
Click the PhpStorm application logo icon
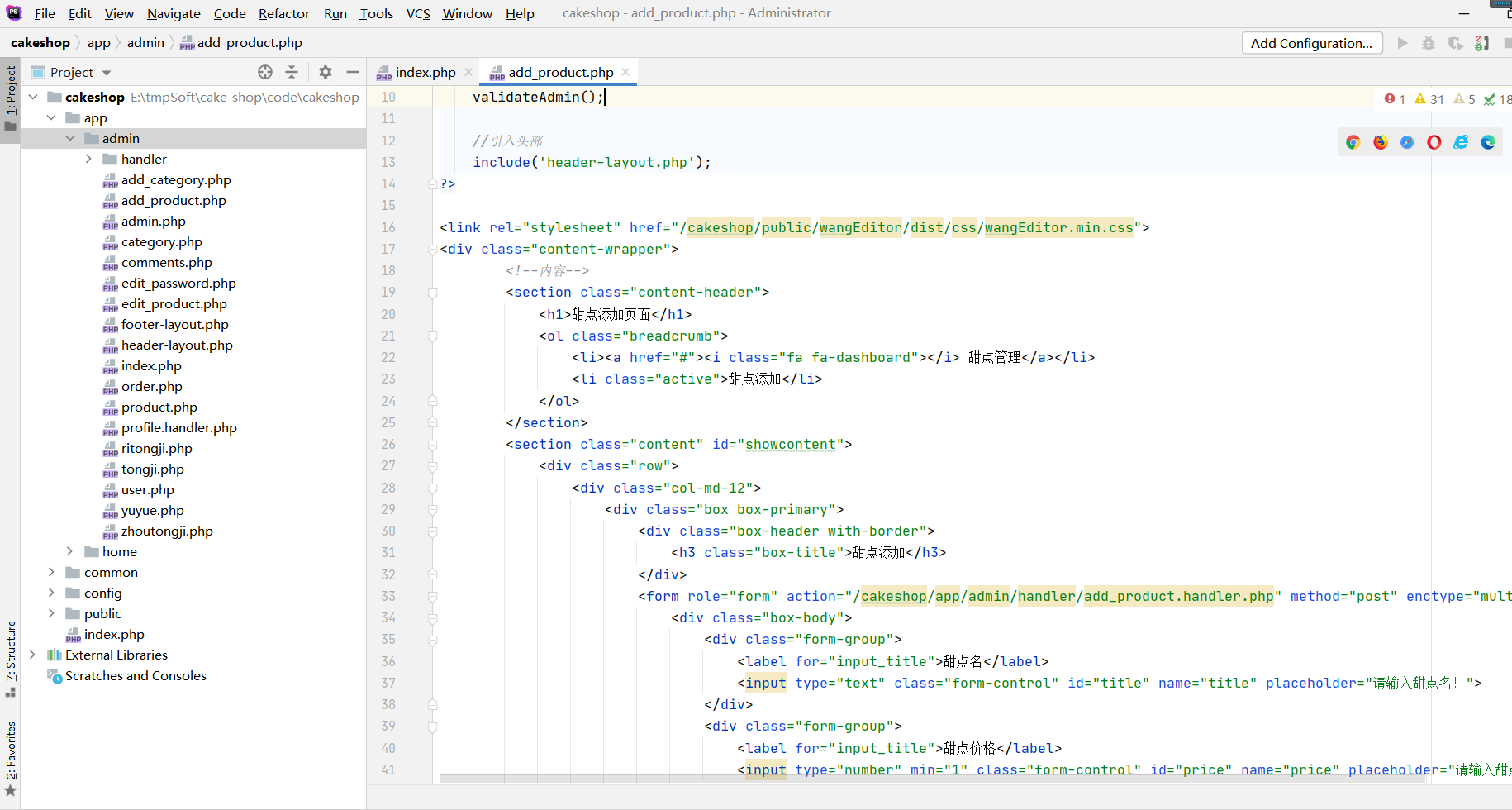(14, 13)
